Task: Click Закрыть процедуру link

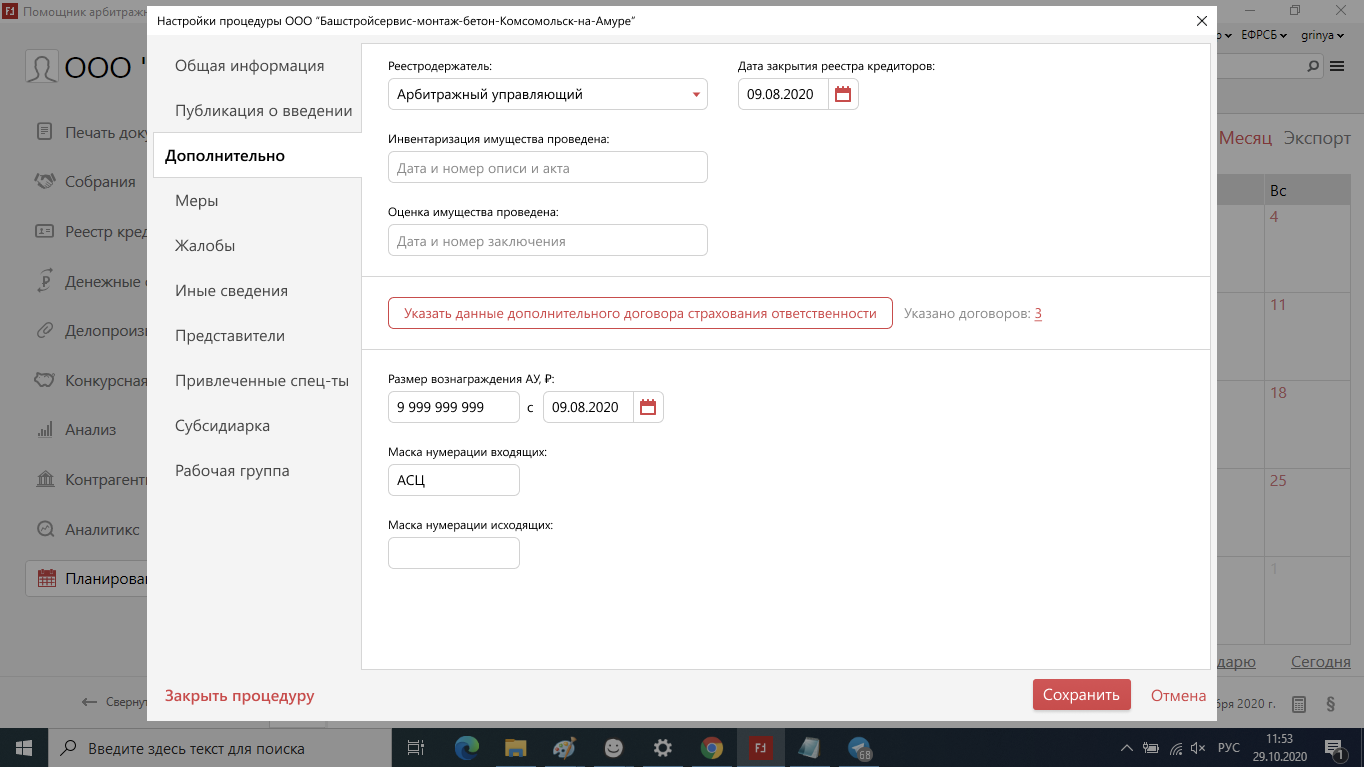Action: (x=239, y=696)
